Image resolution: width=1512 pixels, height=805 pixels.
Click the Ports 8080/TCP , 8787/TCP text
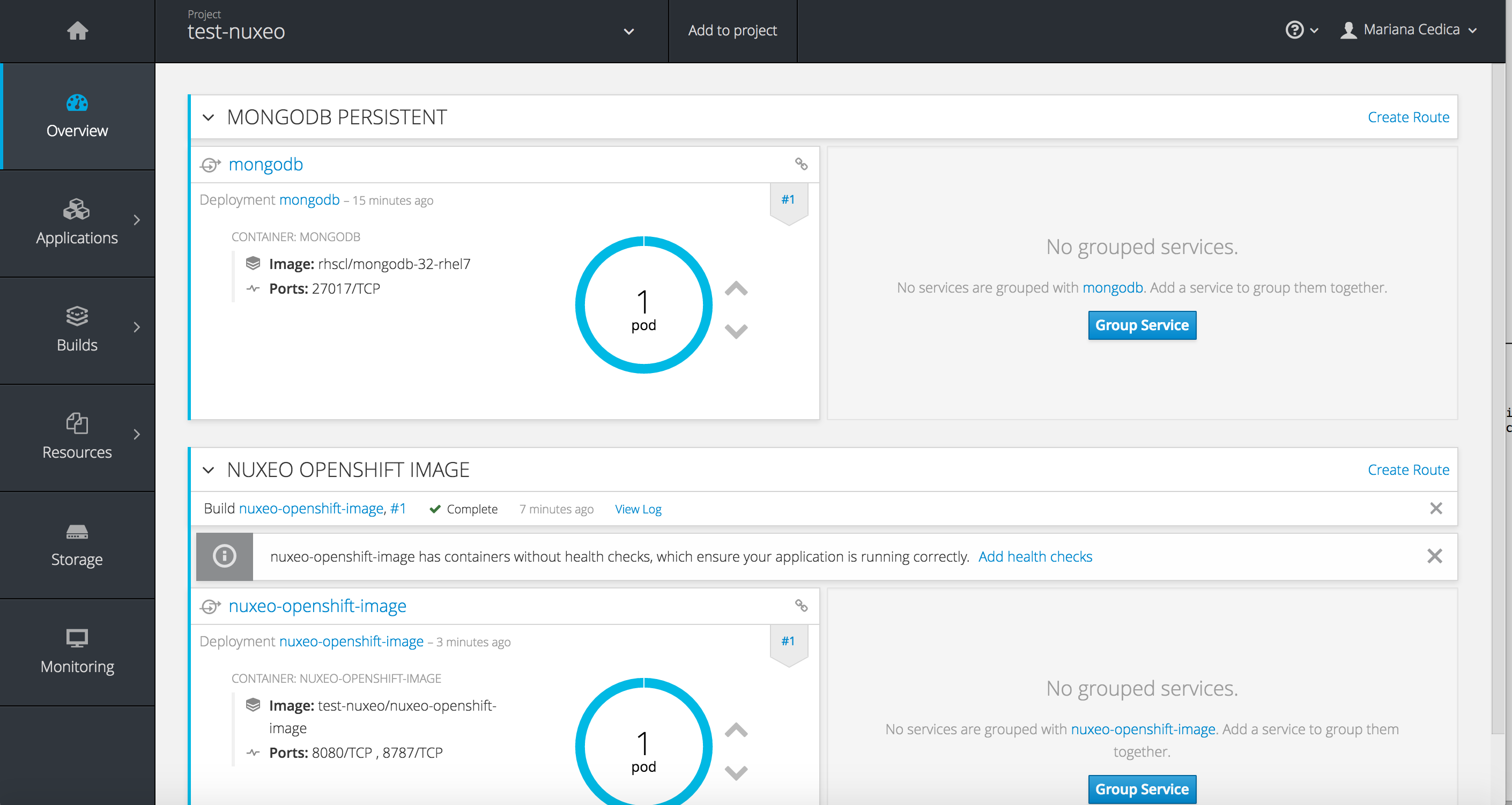coord(355,753)
